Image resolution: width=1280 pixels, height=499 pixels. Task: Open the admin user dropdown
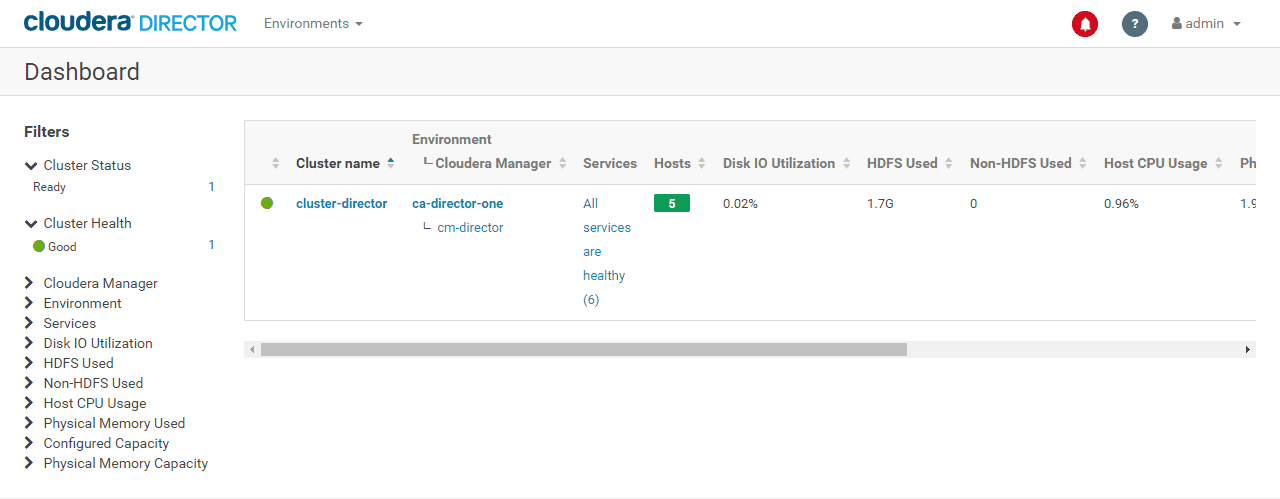pyautogui.click(x=1206, y=23)
